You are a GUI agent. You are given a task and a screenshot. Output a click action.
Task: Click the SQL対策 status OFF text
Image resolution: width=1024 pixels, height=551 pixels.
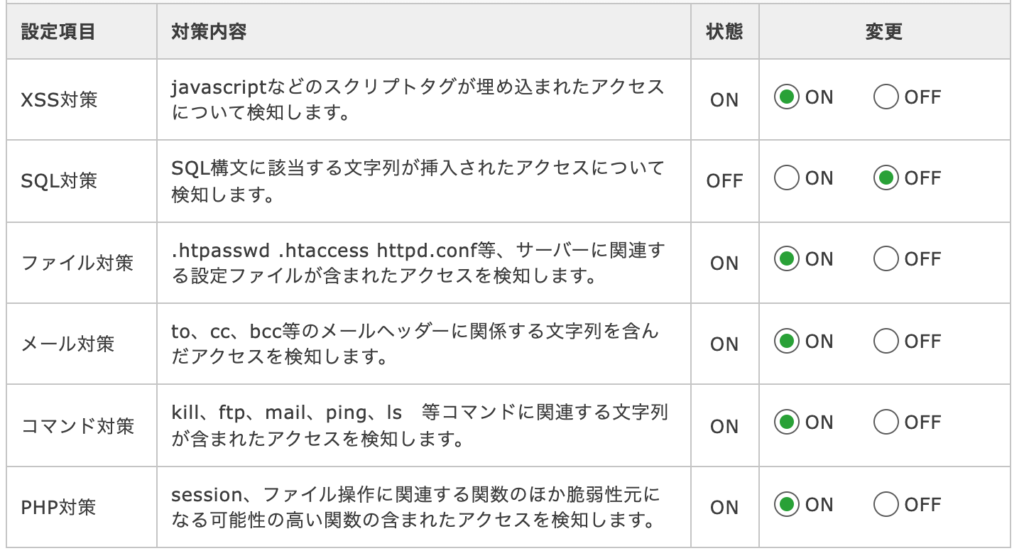724,181
